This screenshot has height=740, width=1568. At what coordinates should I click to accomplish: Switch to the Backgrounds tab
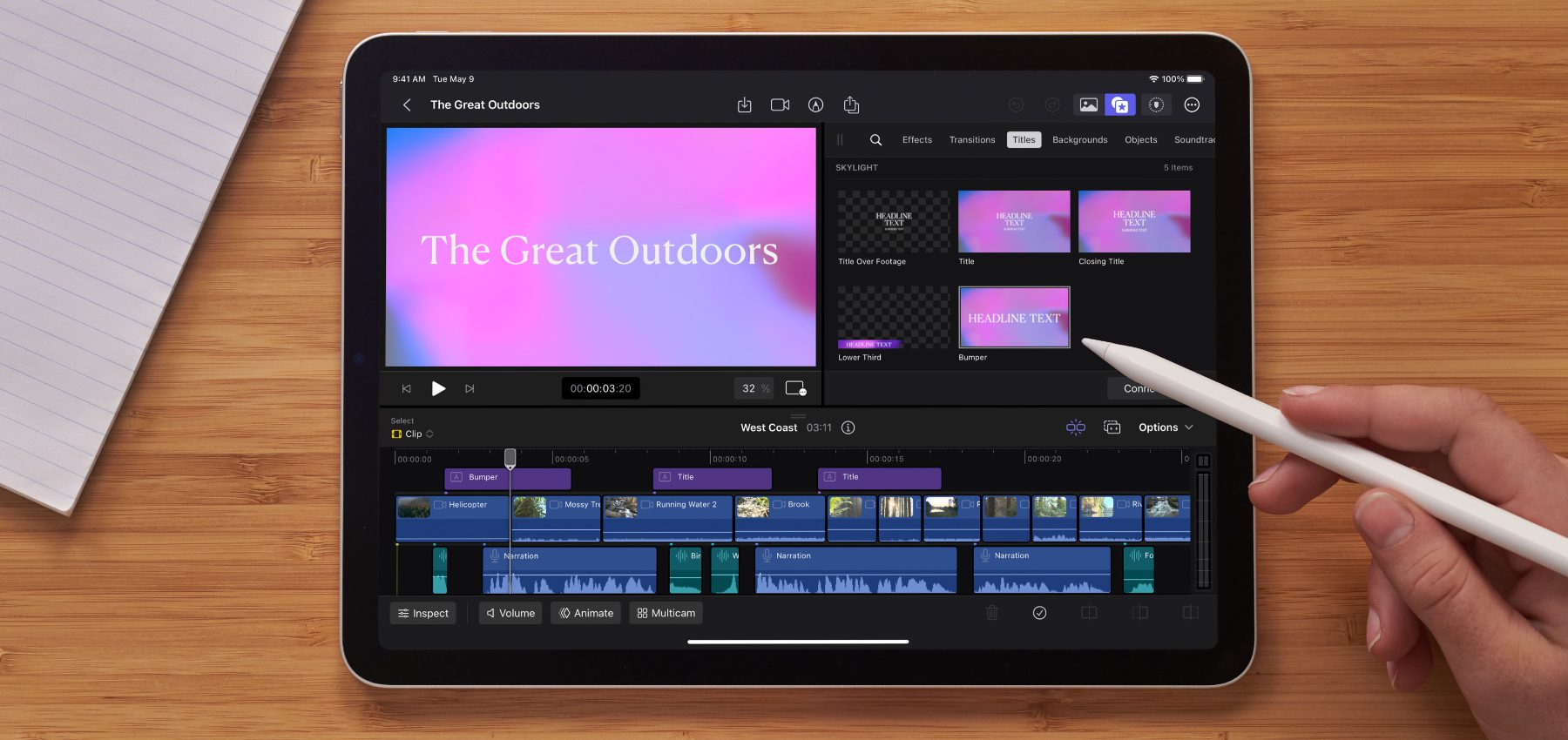click(x=1079, y=140)
